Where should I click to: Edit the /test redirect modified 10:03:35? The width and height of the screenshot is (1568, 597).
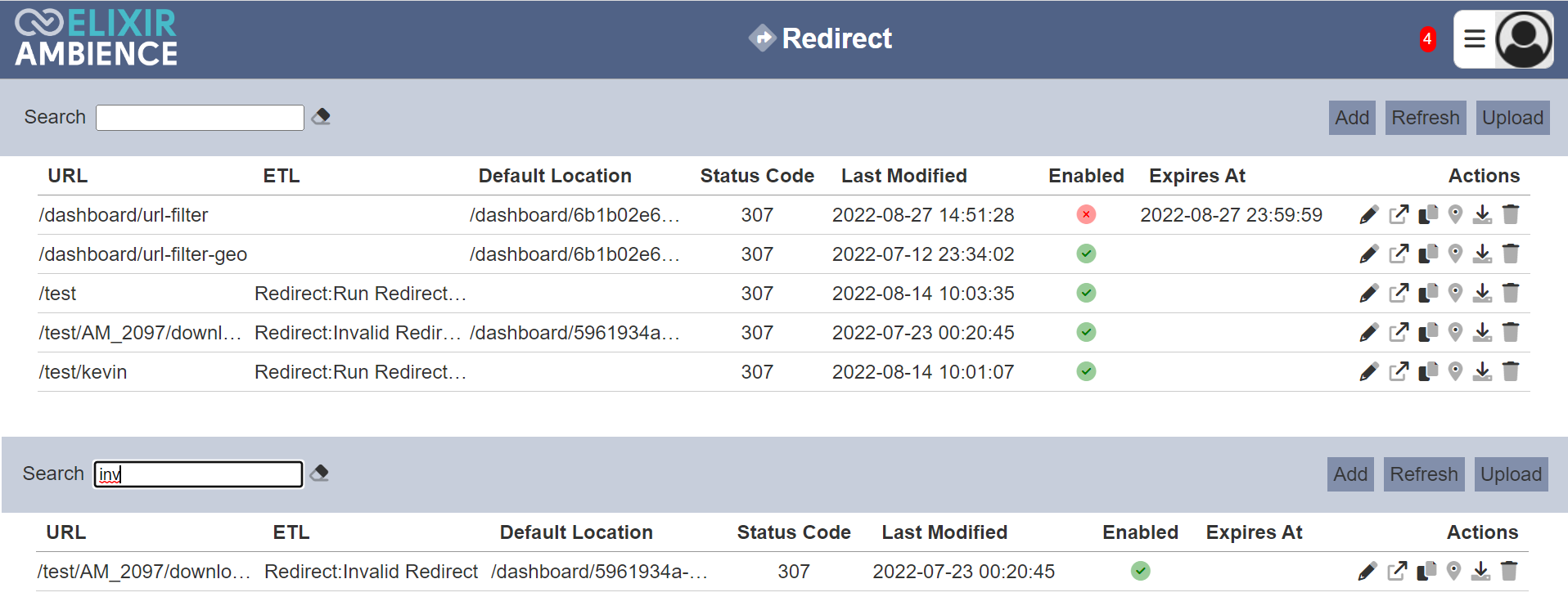1368,294
